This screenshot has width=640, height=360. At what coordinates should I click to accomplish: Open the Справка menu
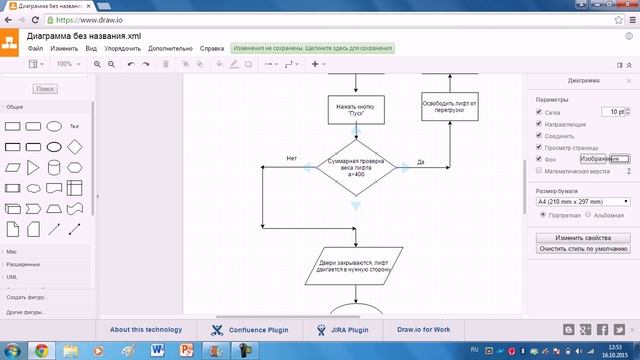click(212, 49)
